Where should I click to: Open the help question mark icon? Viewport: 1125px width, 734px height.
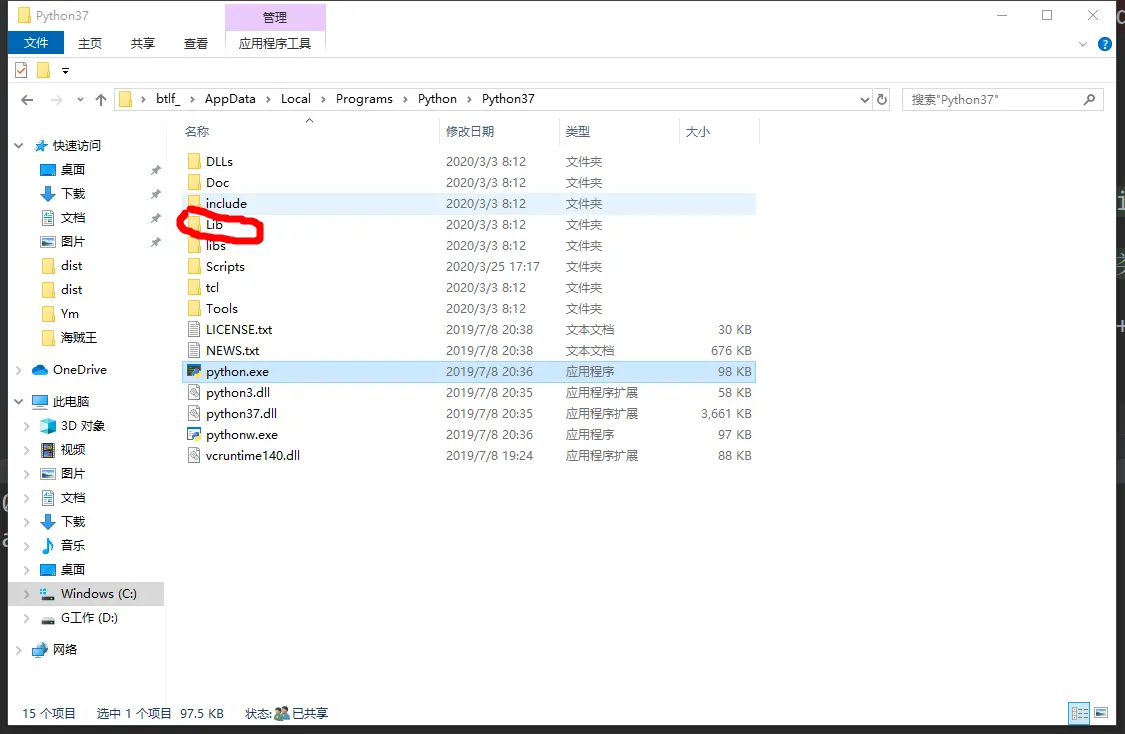point(1105,44)
